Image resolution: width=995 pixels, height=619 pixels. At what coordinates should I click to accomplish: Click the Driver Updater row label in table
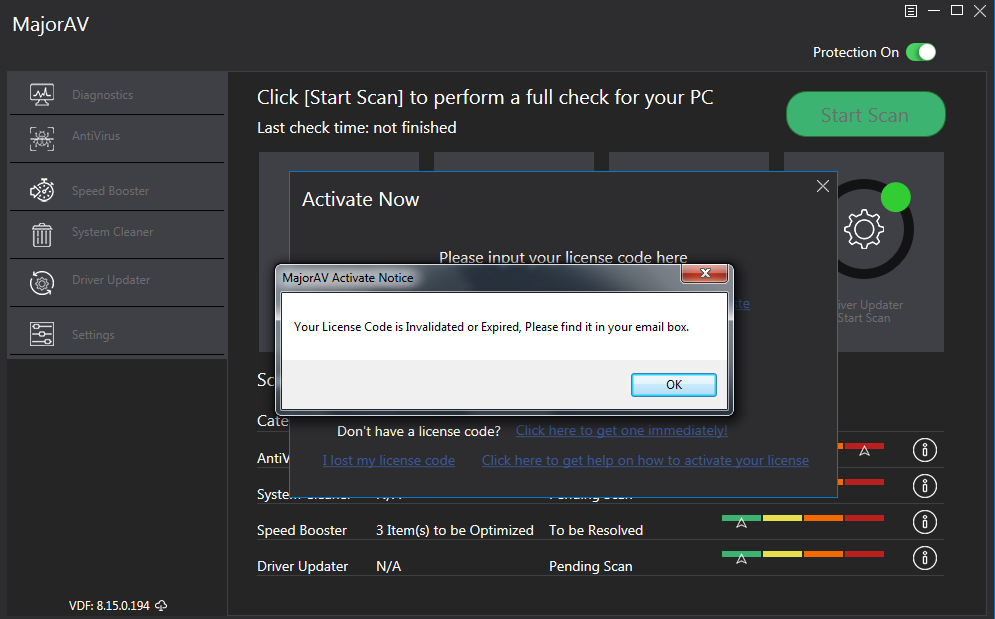pos(302,566)
